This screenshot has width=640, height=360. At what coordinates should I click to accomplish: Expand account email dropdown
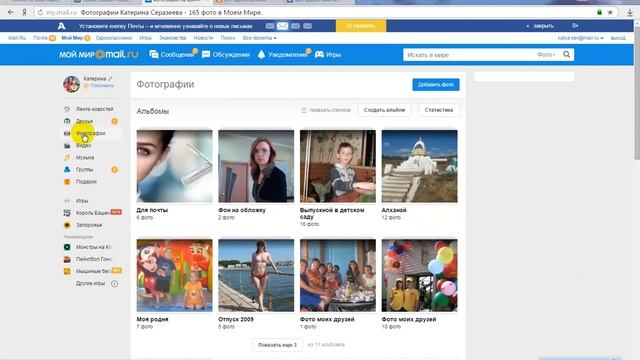pos(580,38)
